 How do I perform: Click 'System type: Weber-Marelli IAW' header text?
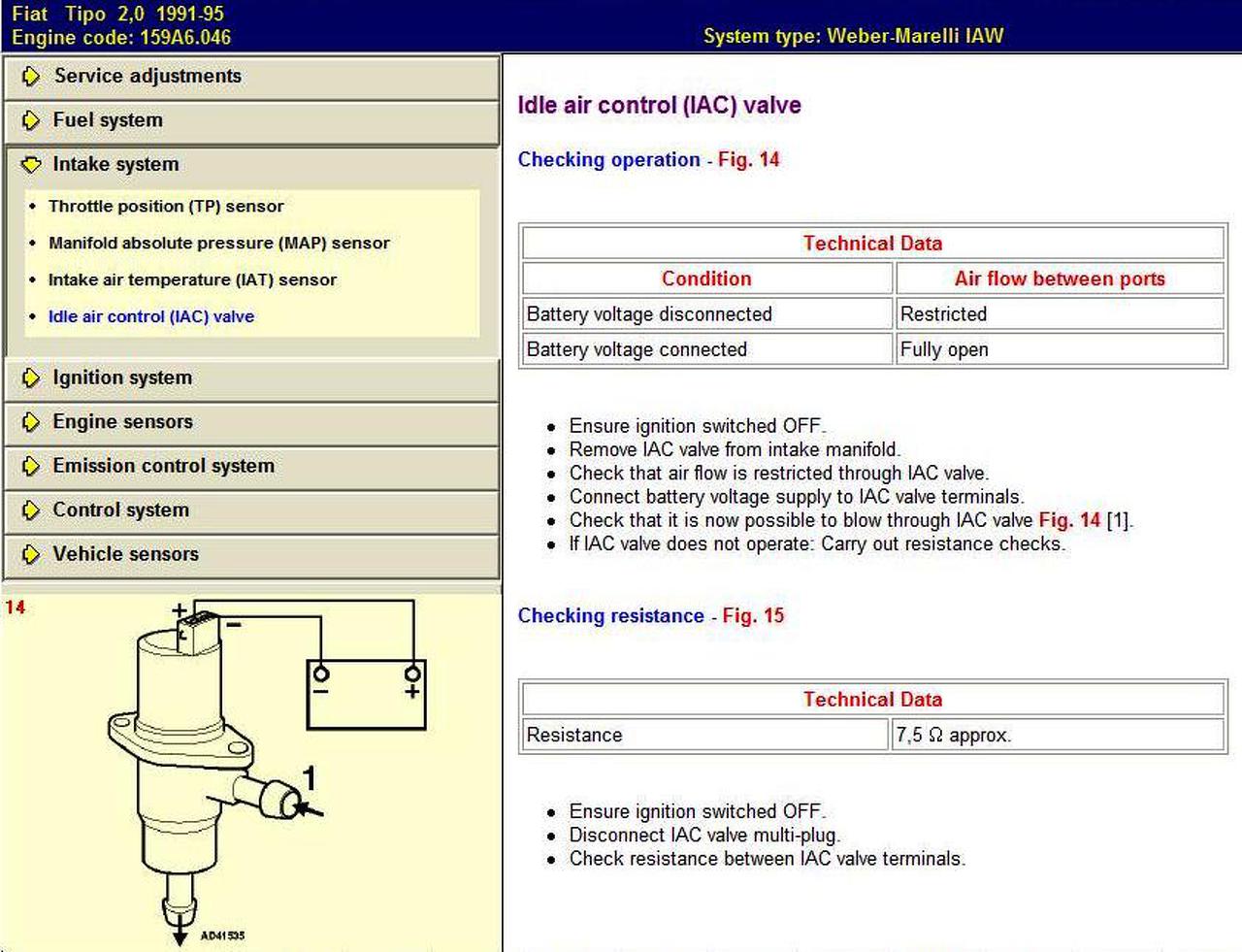854,37
